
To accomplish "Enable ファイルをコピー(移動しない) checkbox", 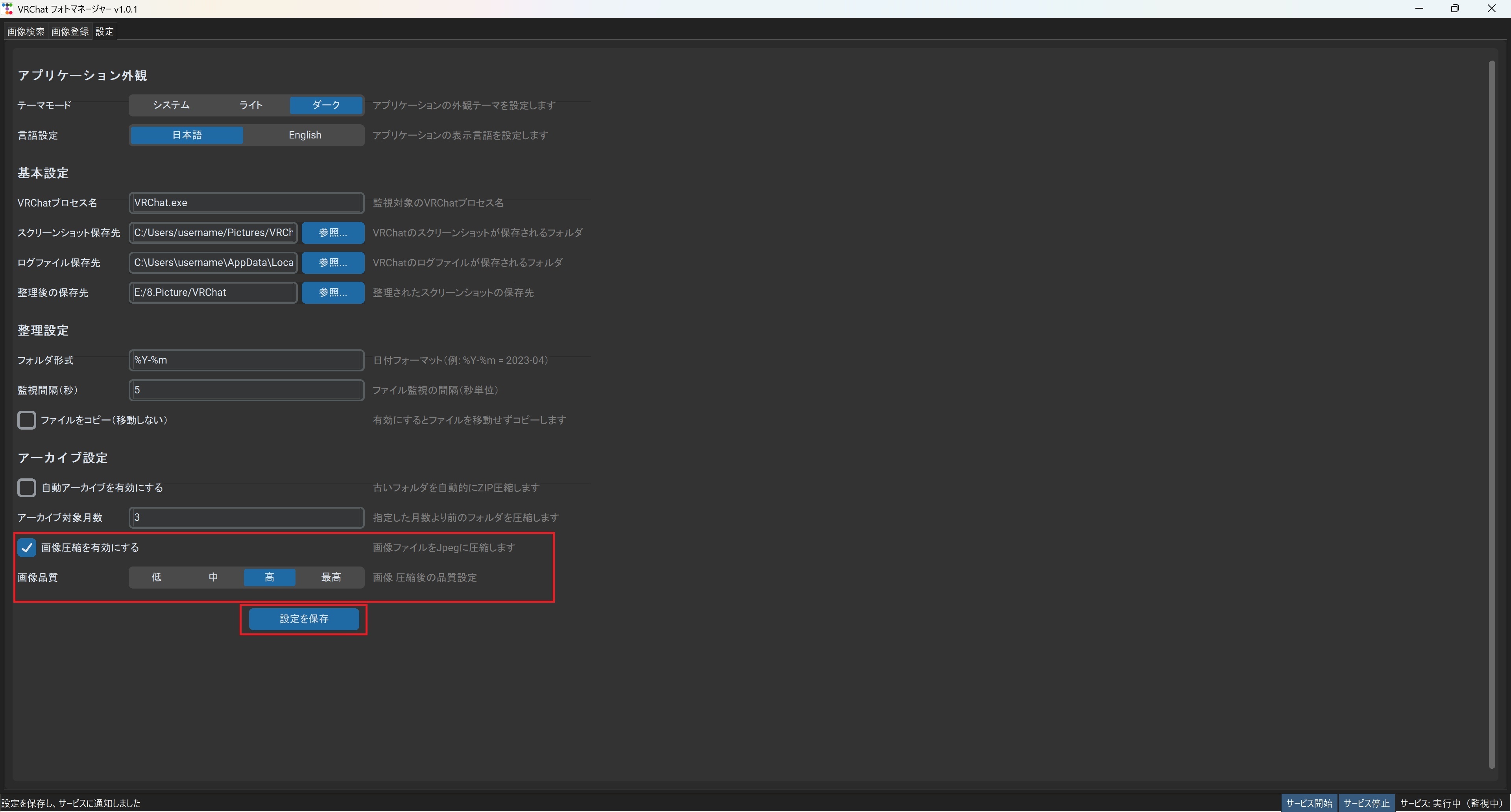I will click(26, 421).
